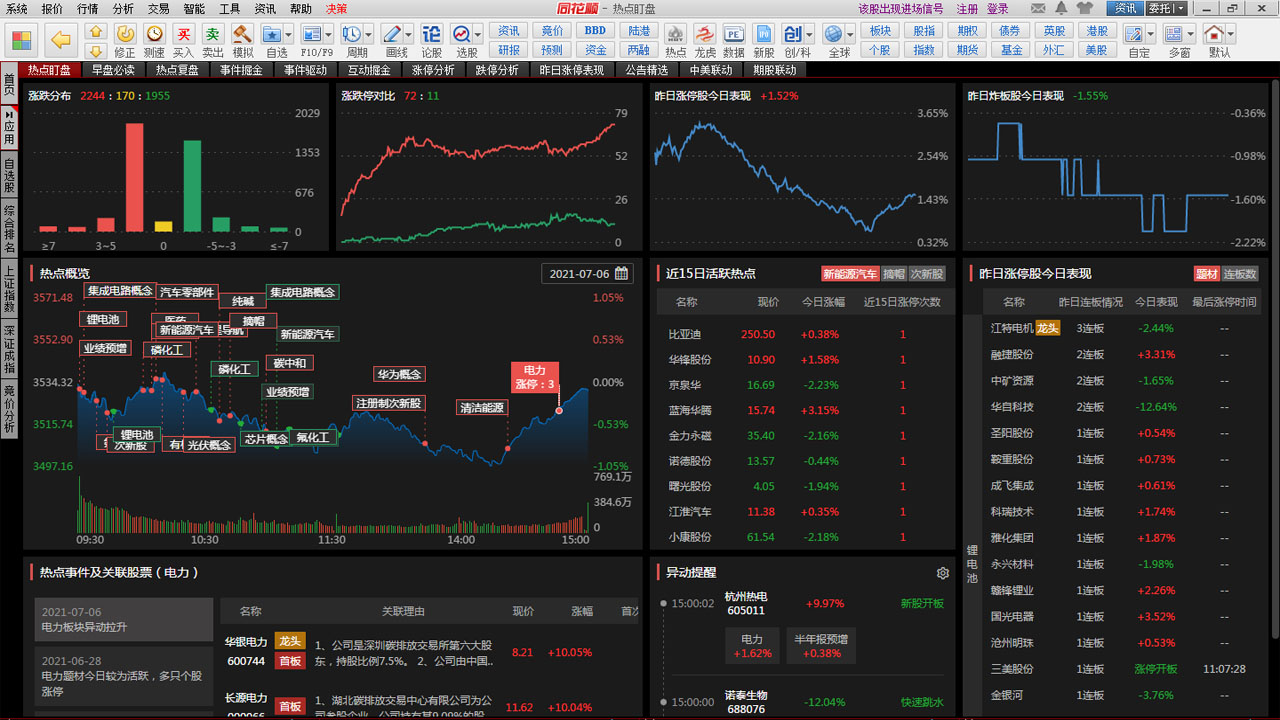
Task: Click the 买入 (buy) toolbar icon
Action: (183, 40)
